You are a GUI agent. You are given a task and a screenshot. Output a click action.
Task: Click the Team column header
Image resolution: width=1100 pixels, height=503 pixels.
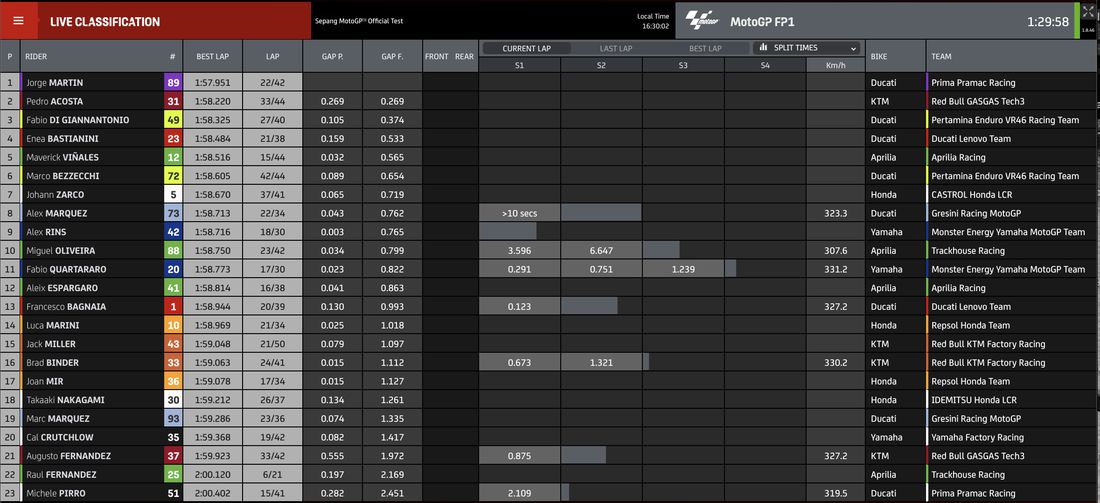1012,57
